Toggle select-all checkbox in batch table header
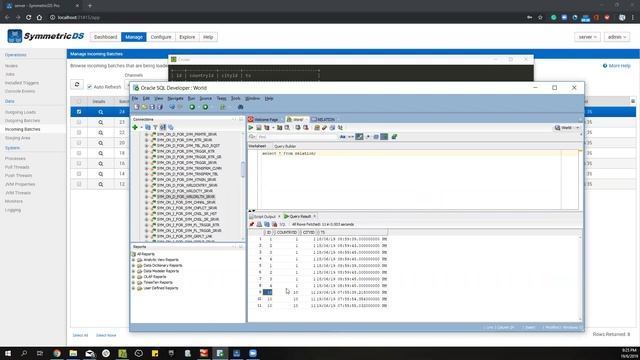 click(79, 101)
